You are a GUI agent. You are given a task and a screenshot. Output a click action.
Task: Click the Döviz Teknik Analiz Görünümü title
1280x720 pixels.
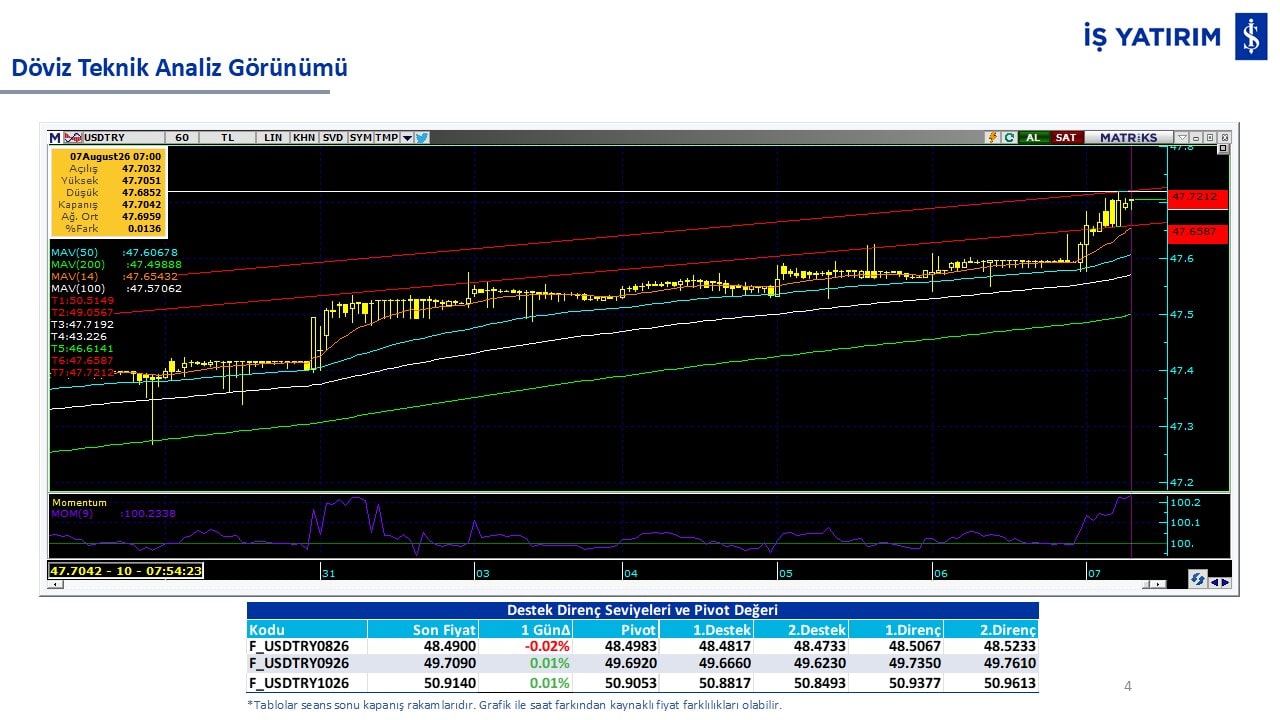coord(179,68)
